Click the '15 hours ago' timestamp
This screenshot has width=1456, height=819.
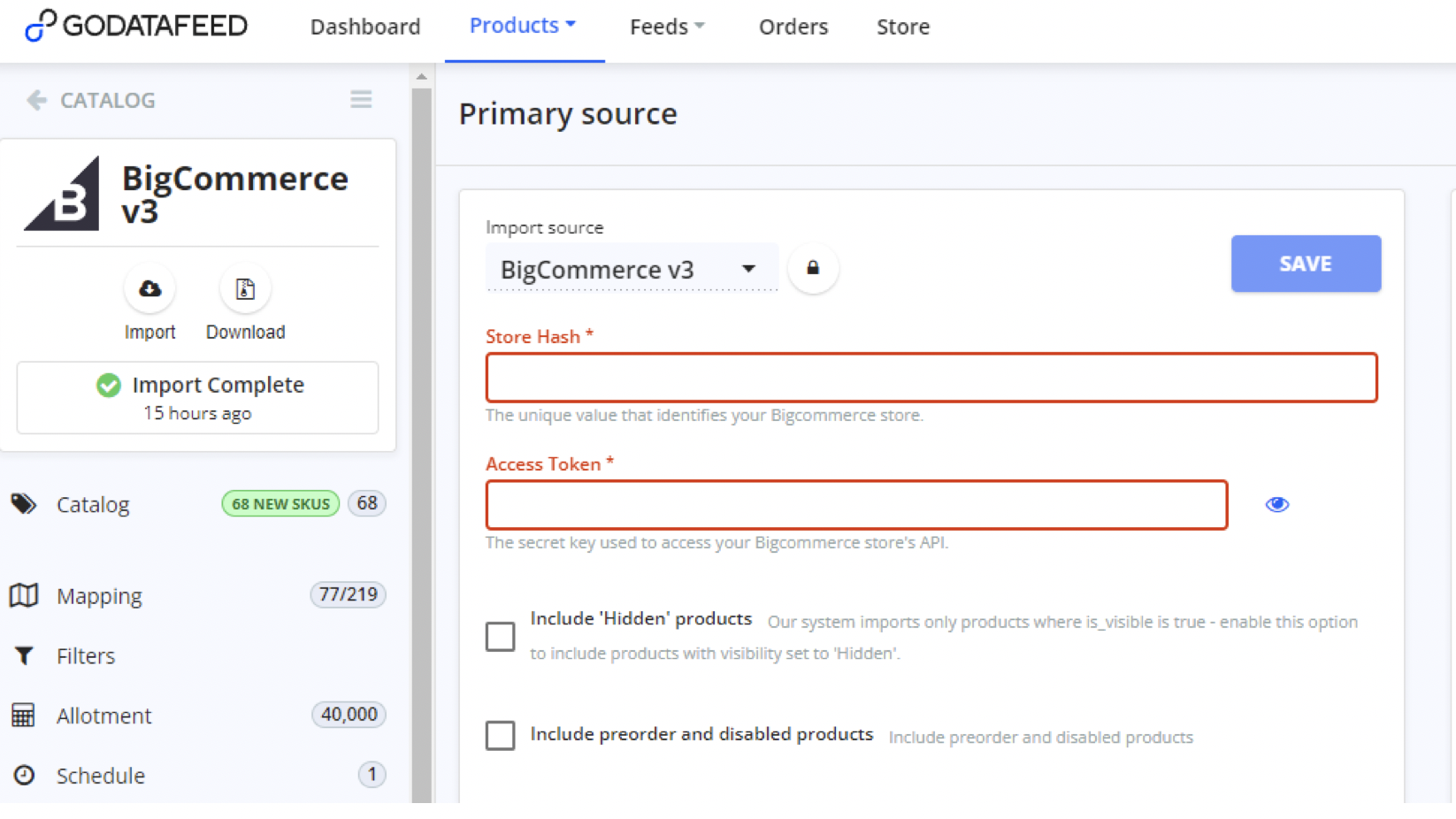pos(197,413)
